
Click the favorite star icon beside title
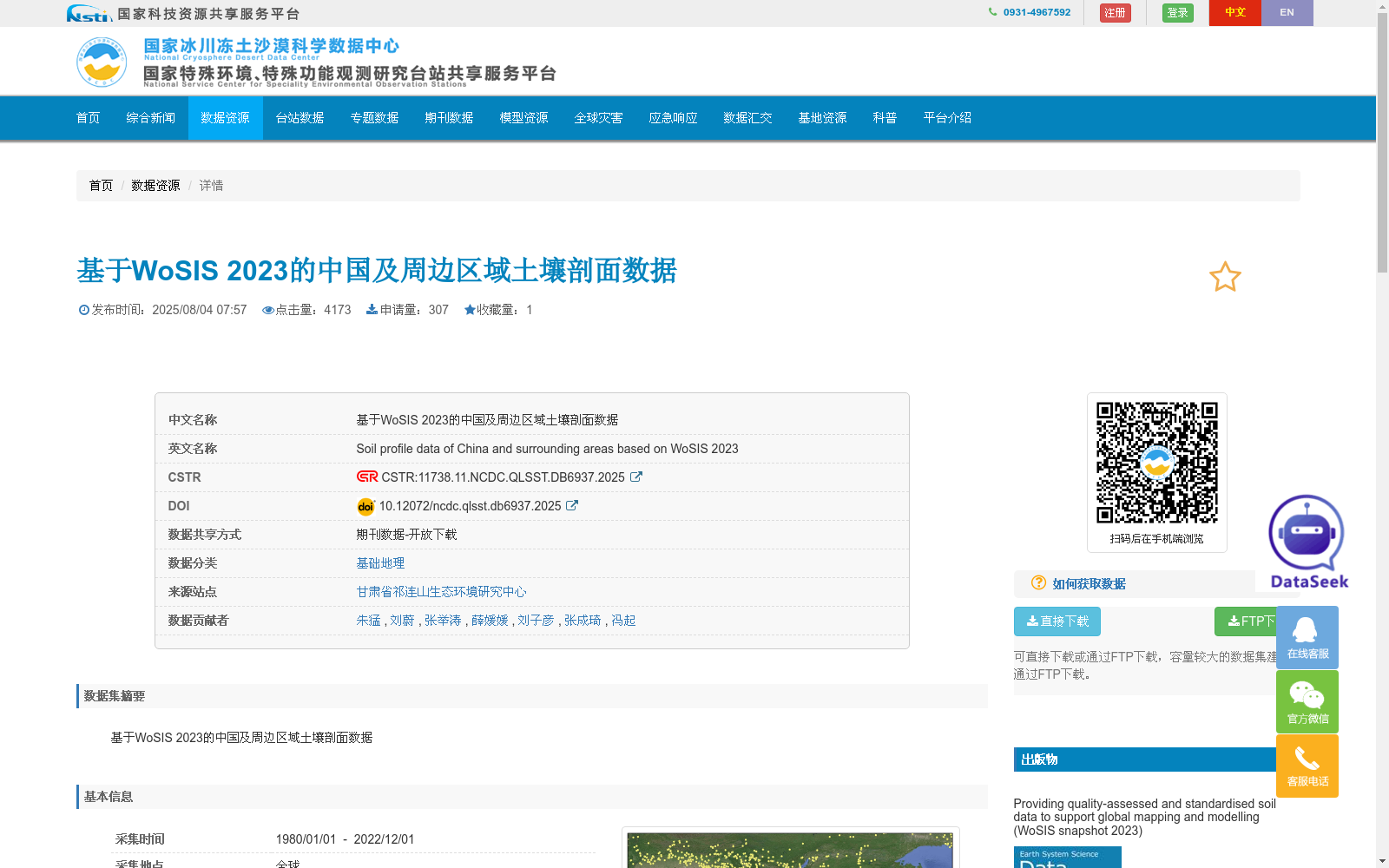coord(1225,277)
